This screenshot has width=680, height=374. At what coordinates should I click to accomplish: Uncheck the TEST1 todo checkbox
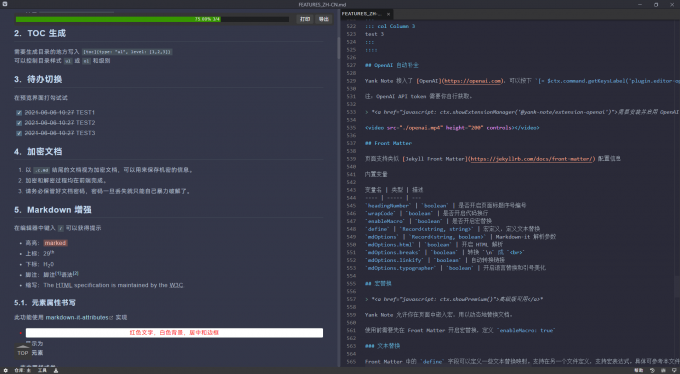click(19, 113)
